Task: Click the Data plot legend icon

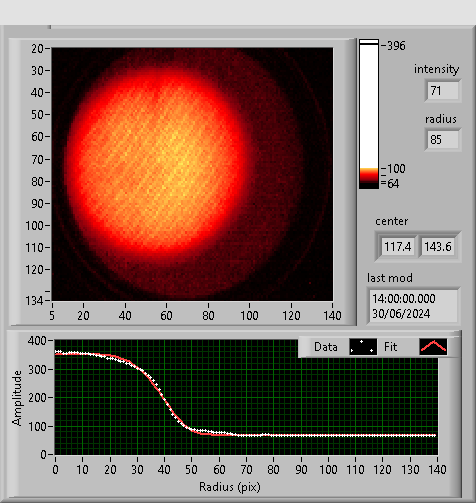Action: point(363,347)
